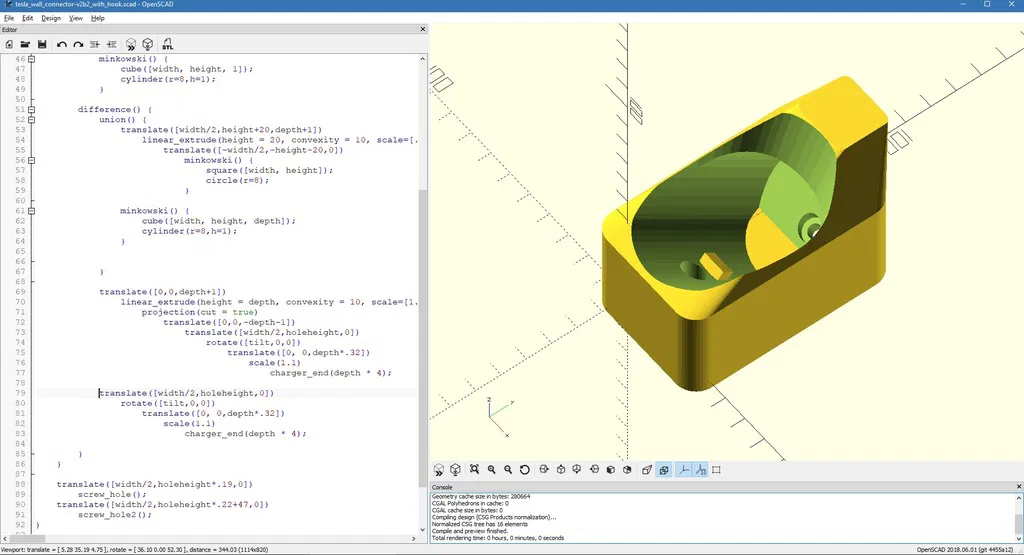This screenshot has height=555, width=1024.
Task: Click the Viewport translate status bar text
Action: (135, 550)
